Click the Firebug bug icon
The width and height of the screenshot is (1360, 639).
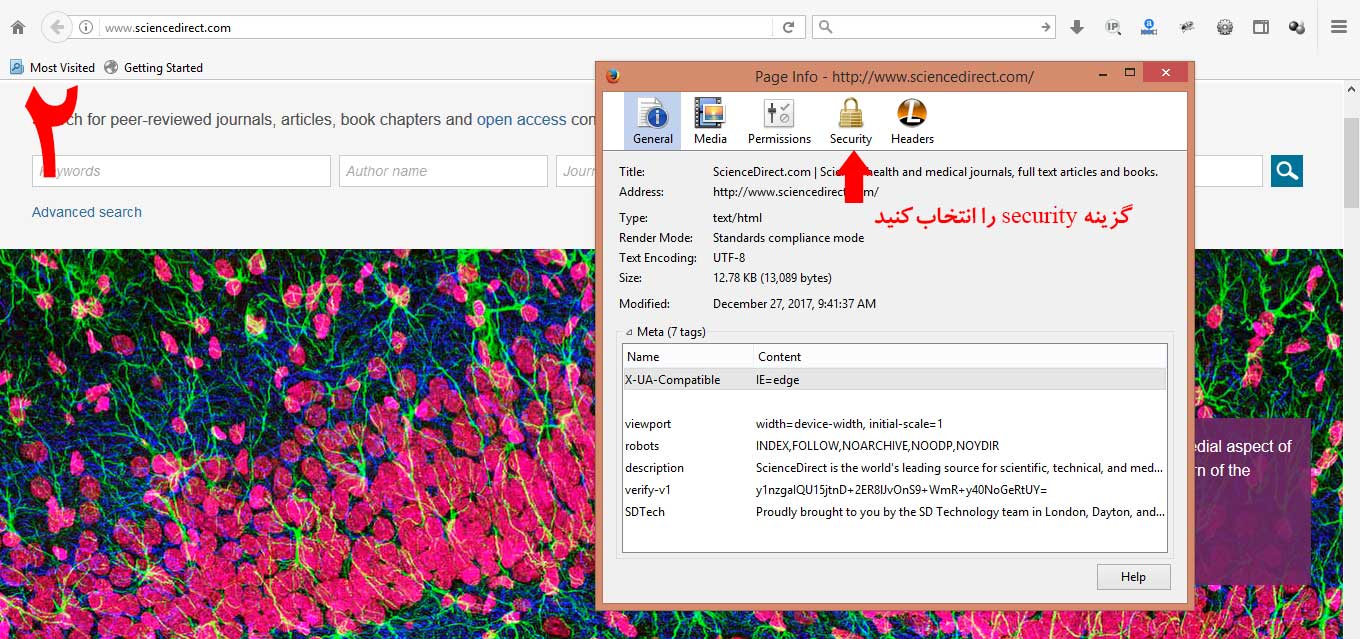coord(1187,27)
